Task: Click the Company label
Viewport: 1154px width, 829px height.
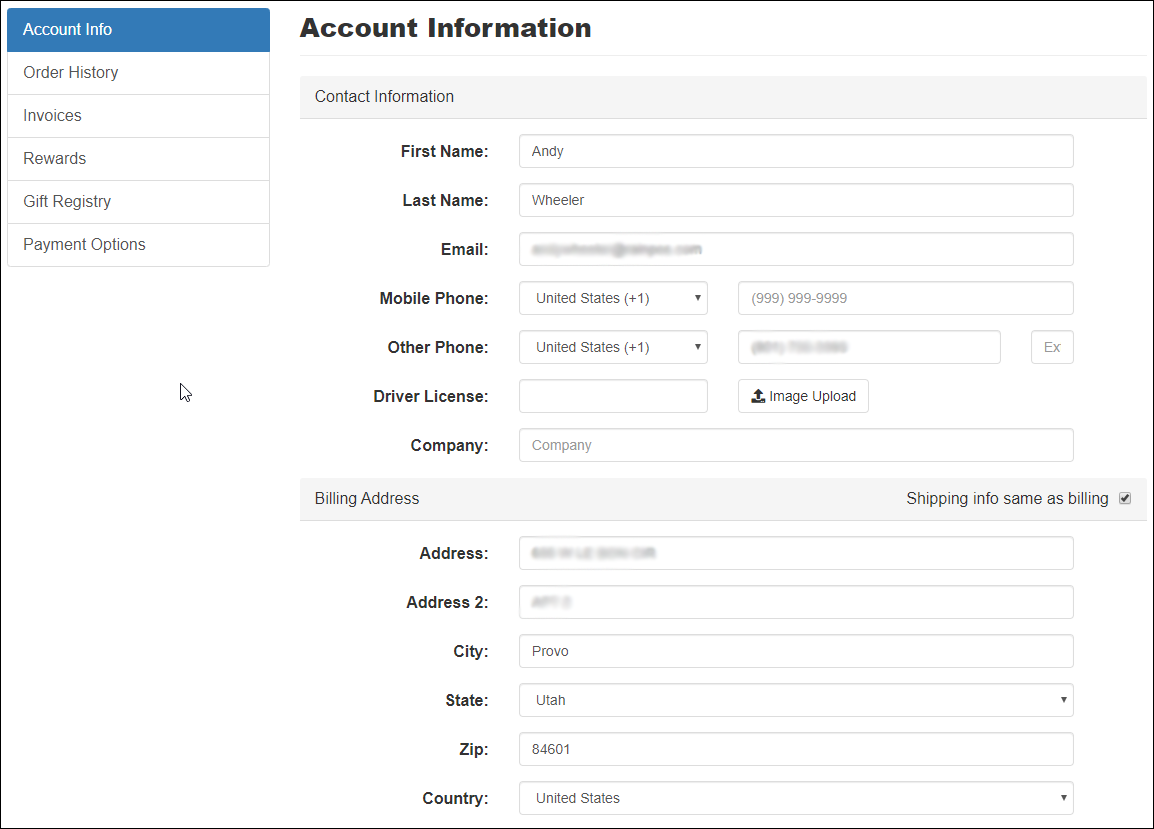Action: tap(449, 445)
